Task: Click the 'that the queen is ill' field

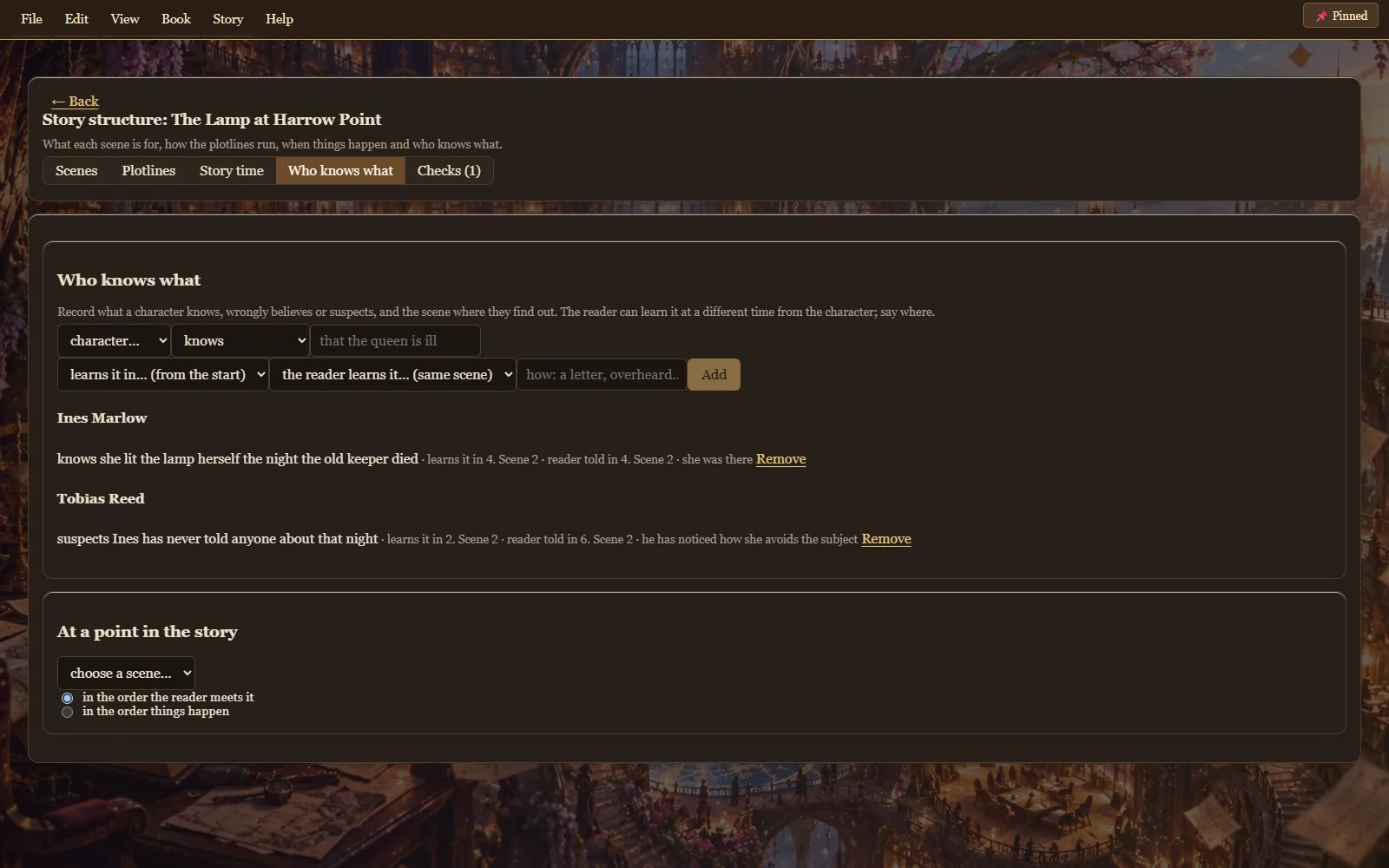Action: 395,340
